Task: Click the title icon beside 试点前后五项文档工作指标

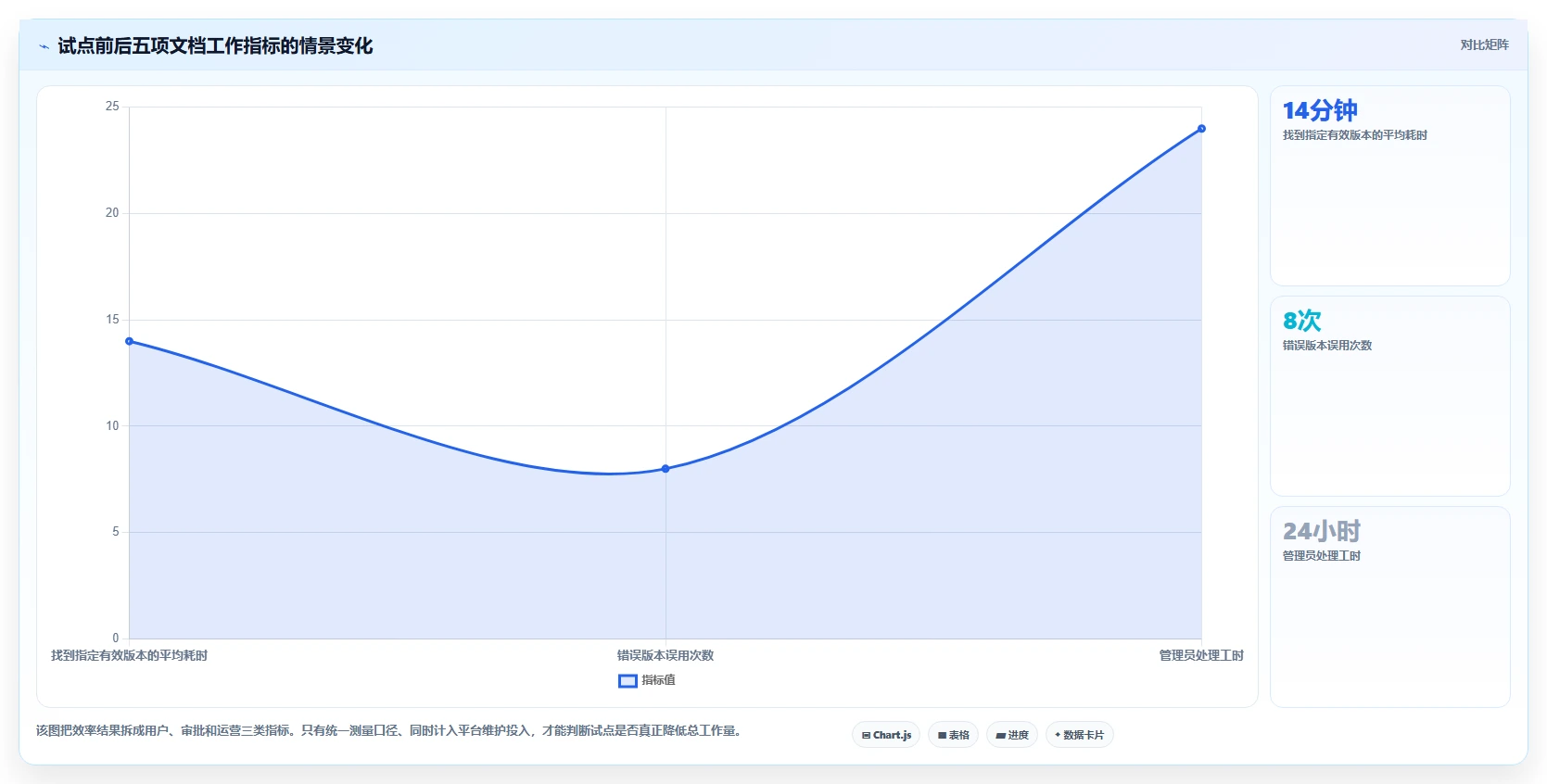Action: pyautogui.click(x=44, y=46)
